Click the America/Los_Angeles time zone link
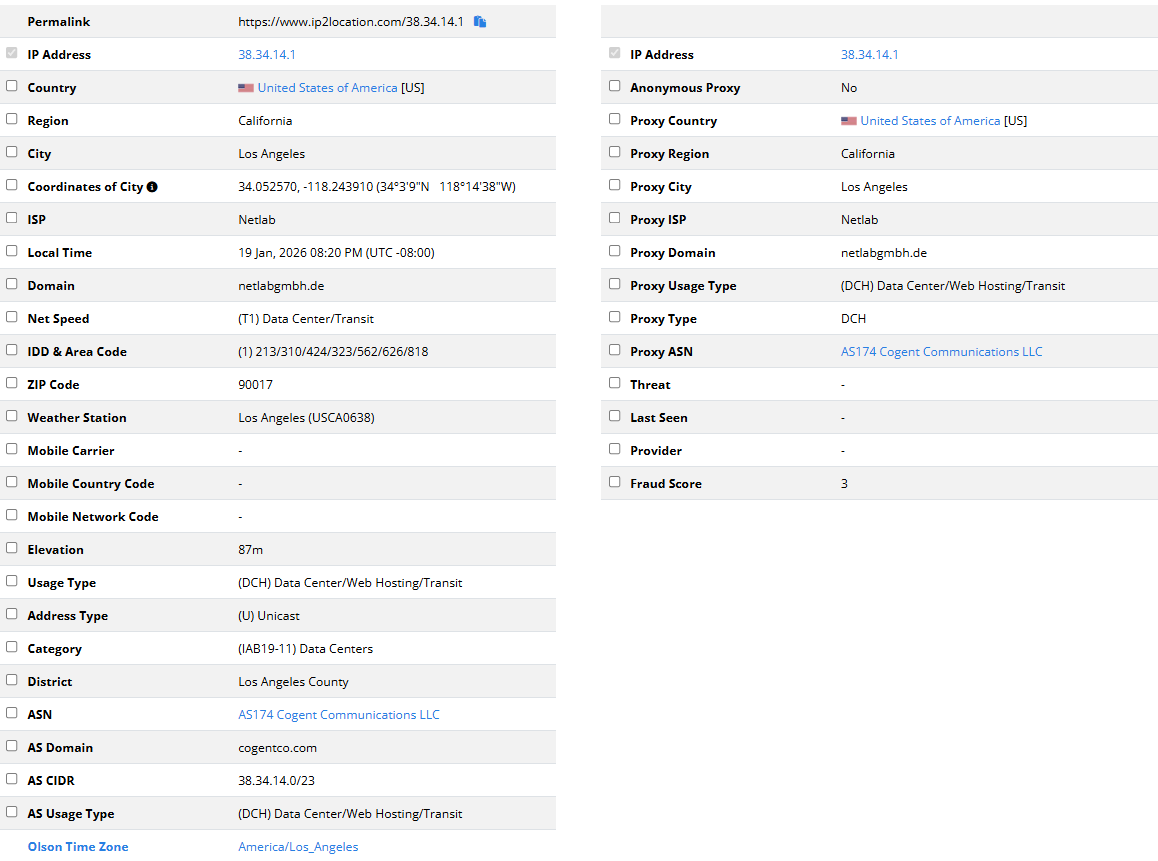Screen dimensions: 1158x861 pos(298,847)
